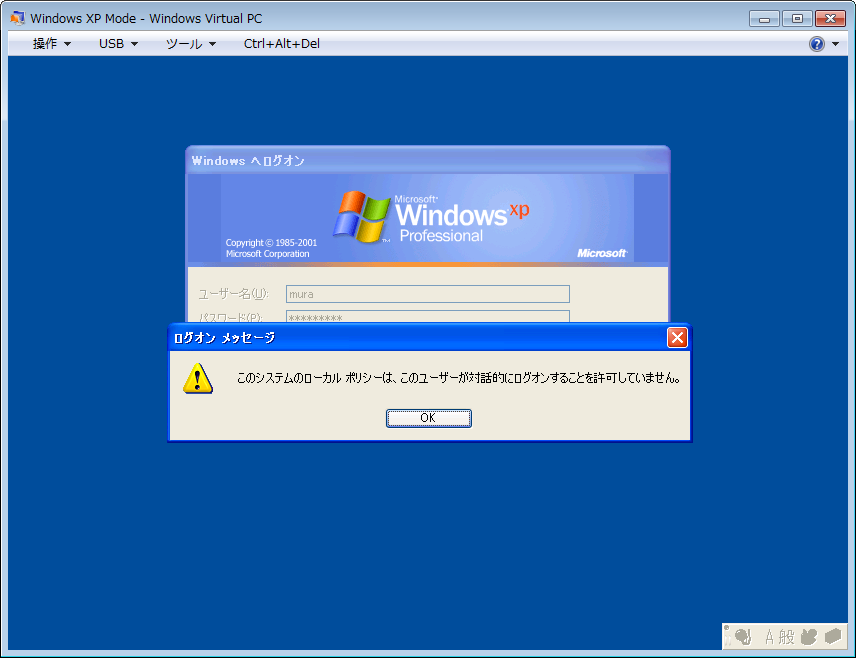Send Ctrl+Alt+Del to the virtual machine

point(282,44)
